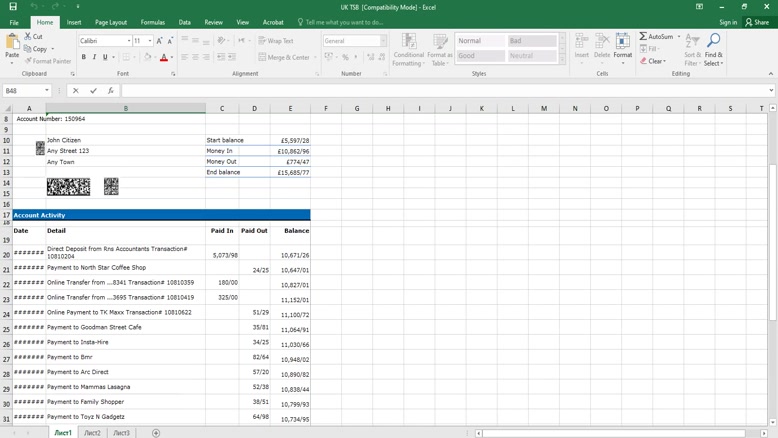This screenshot has width=778, height=438.
Task: Click the Sign in link
Action: 727,22
